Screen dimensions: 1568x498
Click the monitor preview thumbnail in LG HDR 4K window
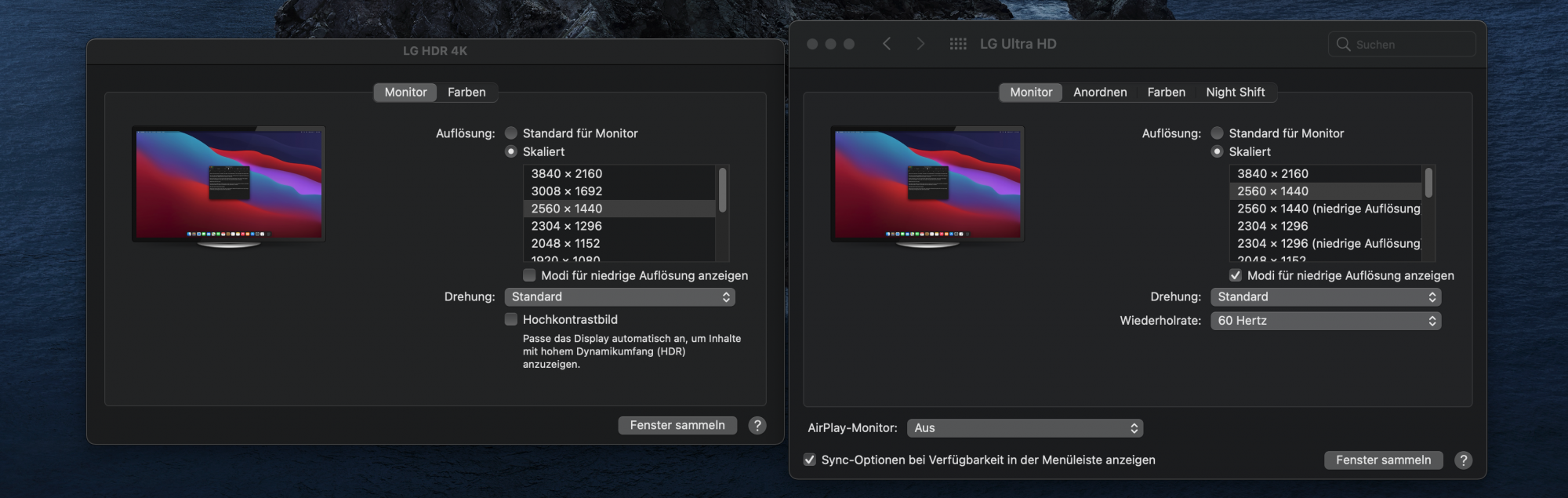point(228,187)
